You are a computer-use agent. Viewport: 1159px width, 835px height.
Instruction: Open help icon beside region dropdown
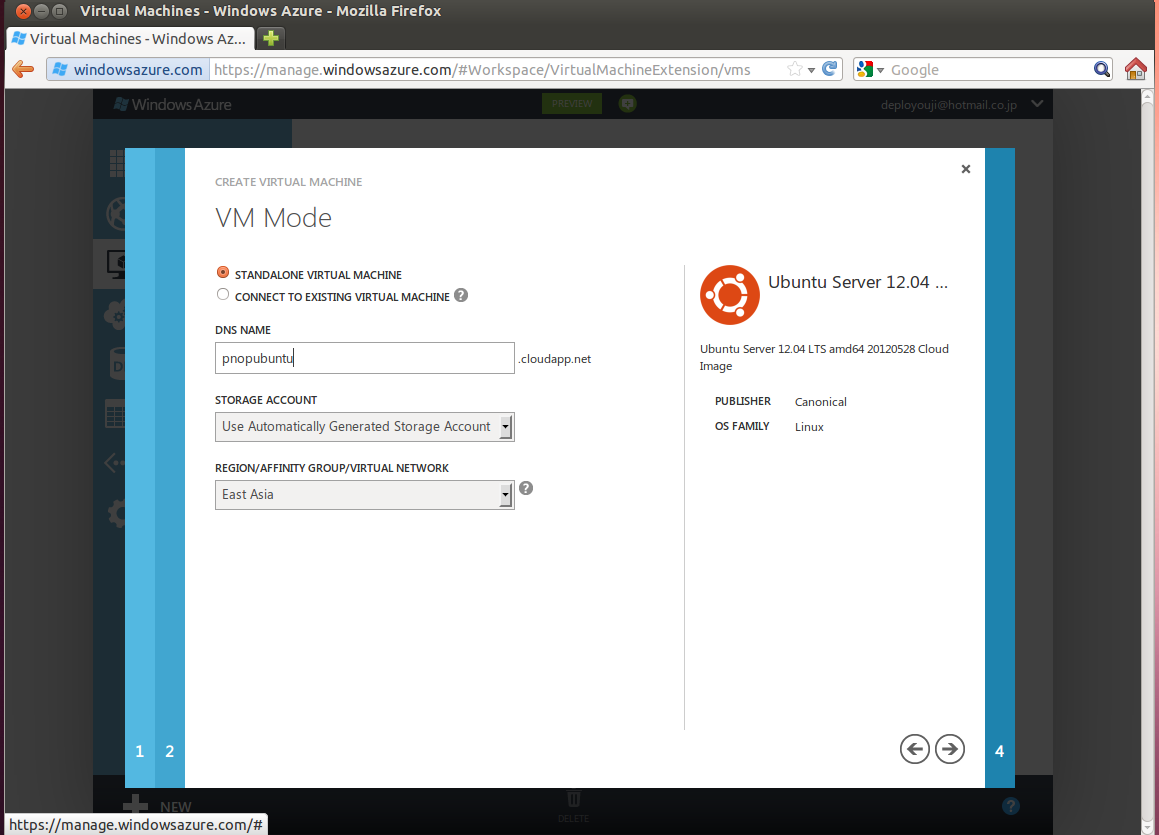[526, 488]
